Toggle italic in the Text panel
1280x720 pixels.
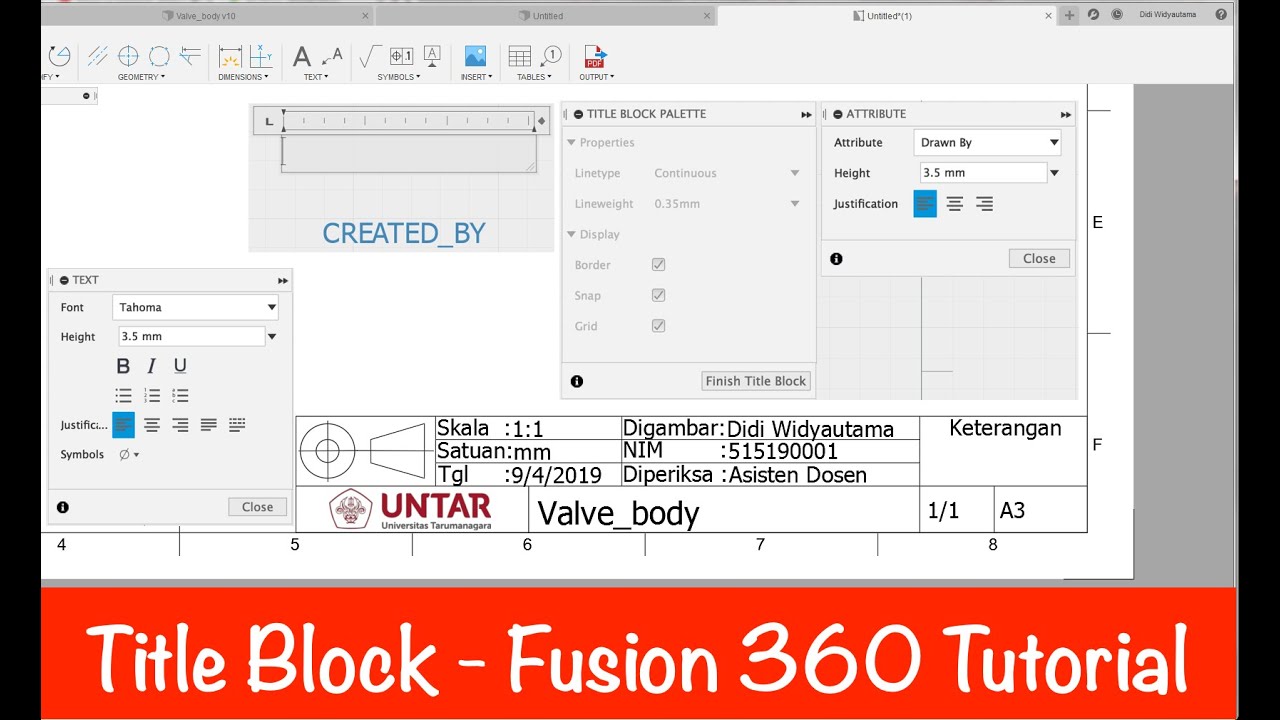pyautogui.click(x=152, y=366)
